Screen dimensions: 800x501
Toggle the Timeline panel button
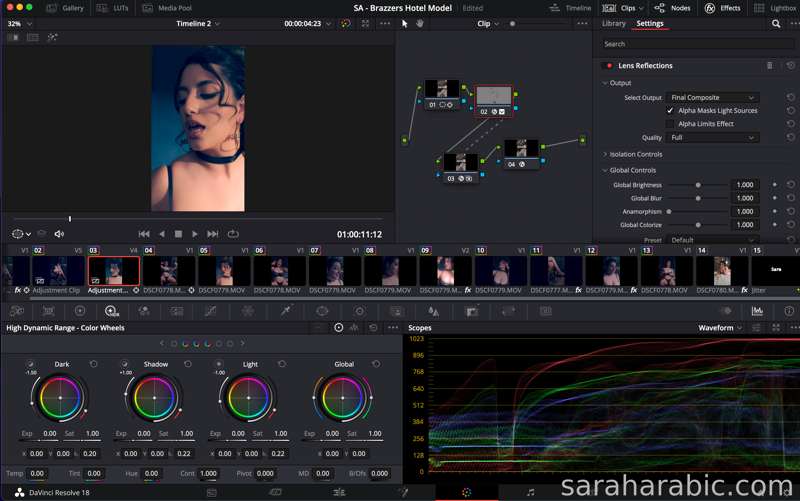coord(570,8)
